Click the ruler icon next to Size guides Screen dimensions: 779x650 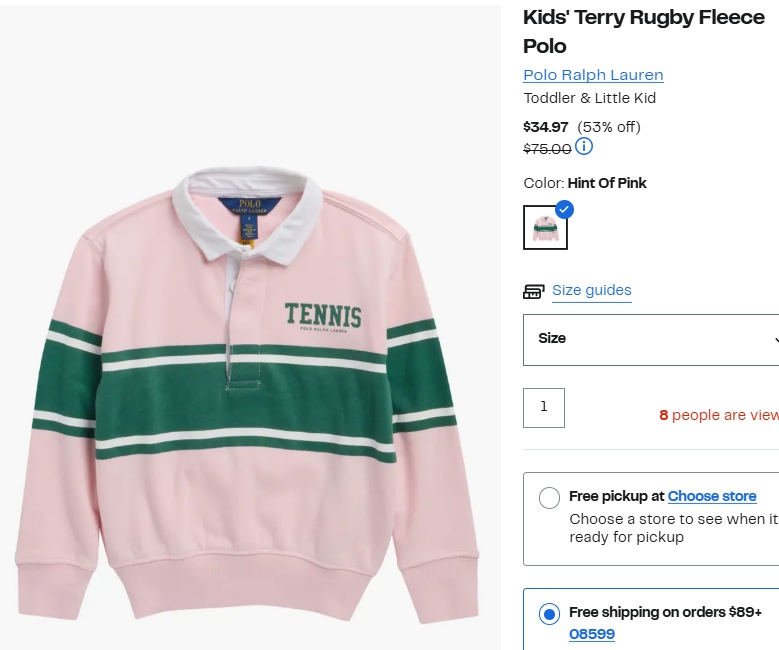click(534, 291)
